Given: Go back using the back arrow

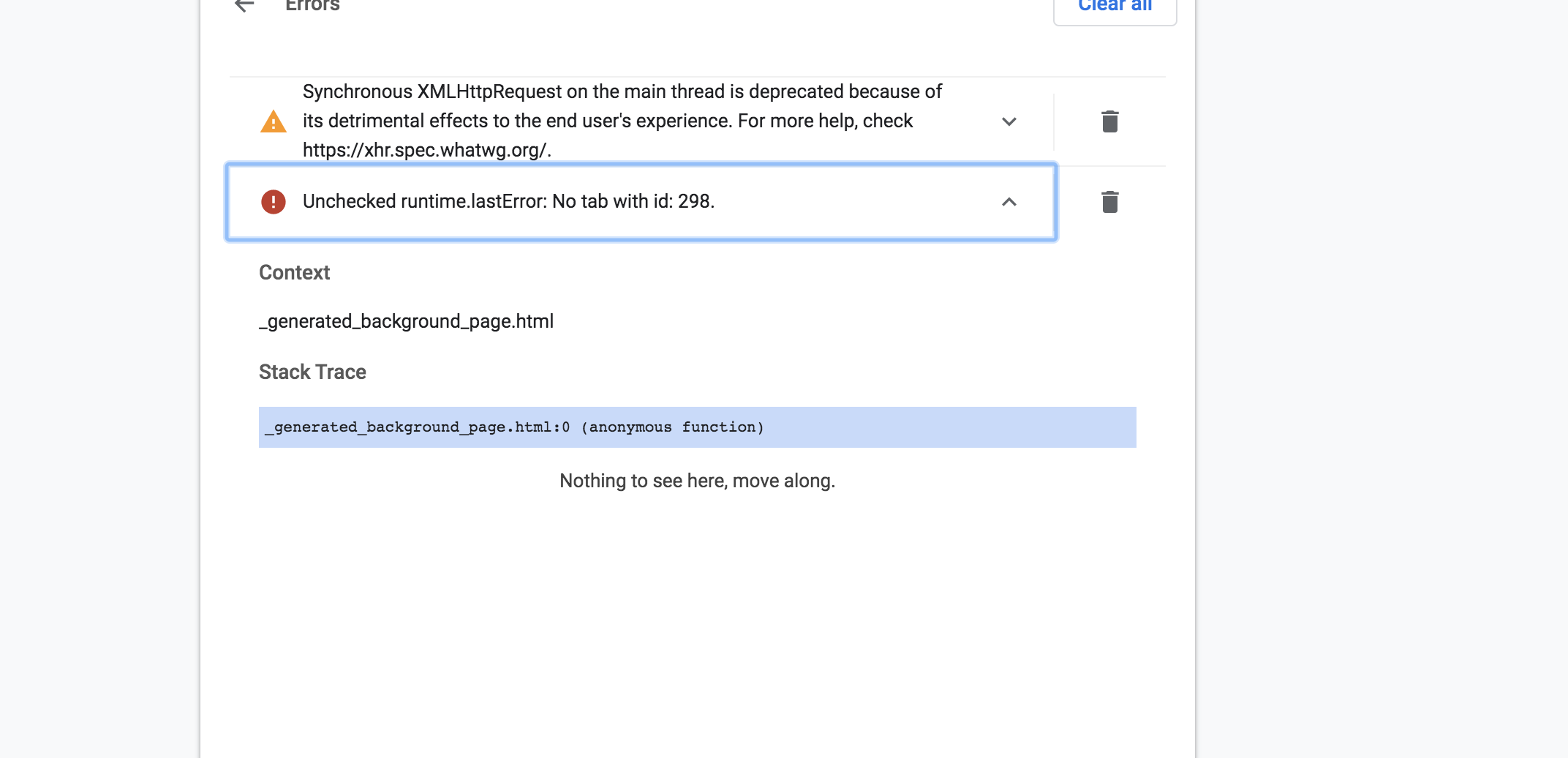Looking at the screenshot, I should point(244,6).
